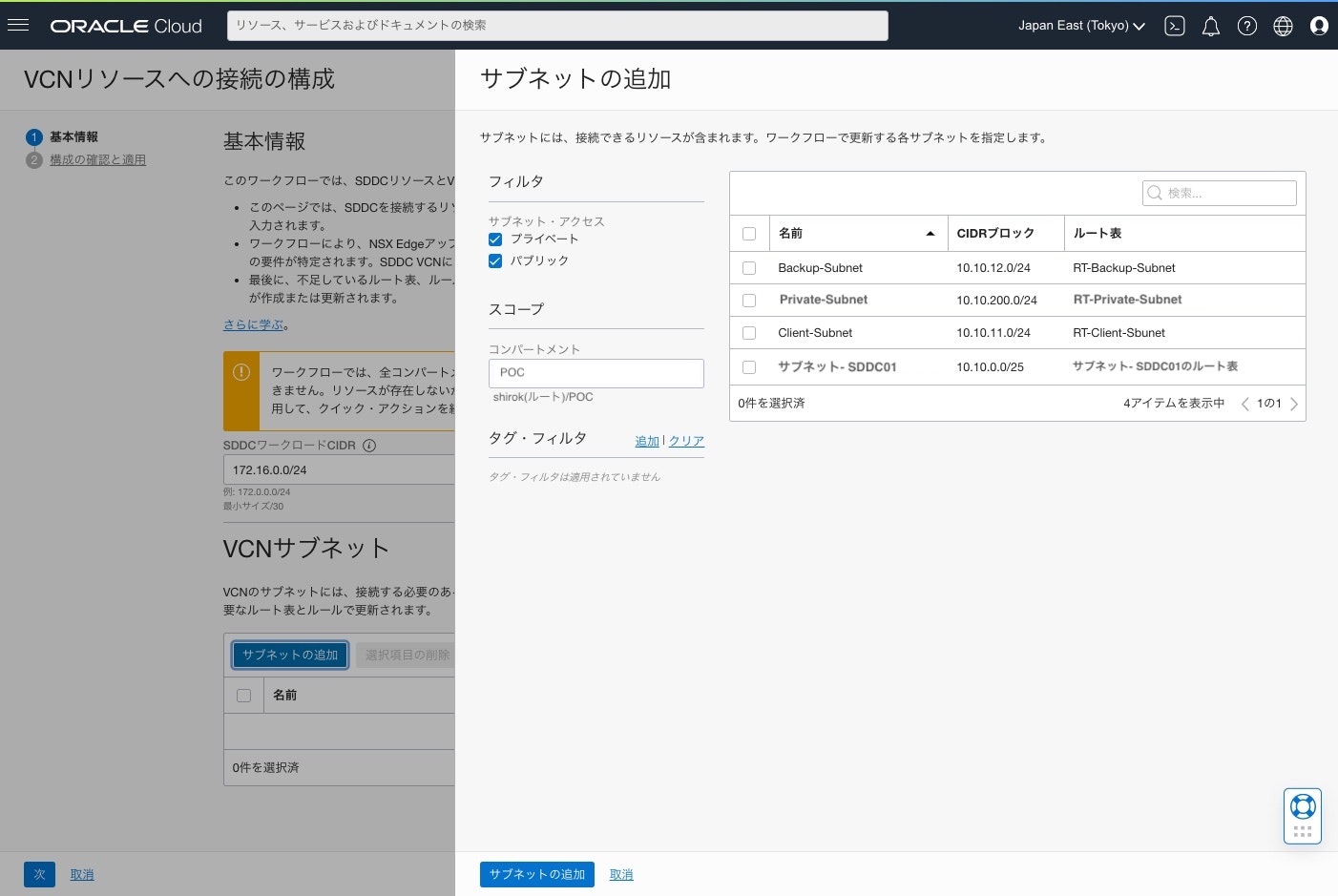The height and width of the screenshot is (896, 1338).
Task: Open the Japan East (Tokyo) region dropdown
Action: [x=1080, y=26]
